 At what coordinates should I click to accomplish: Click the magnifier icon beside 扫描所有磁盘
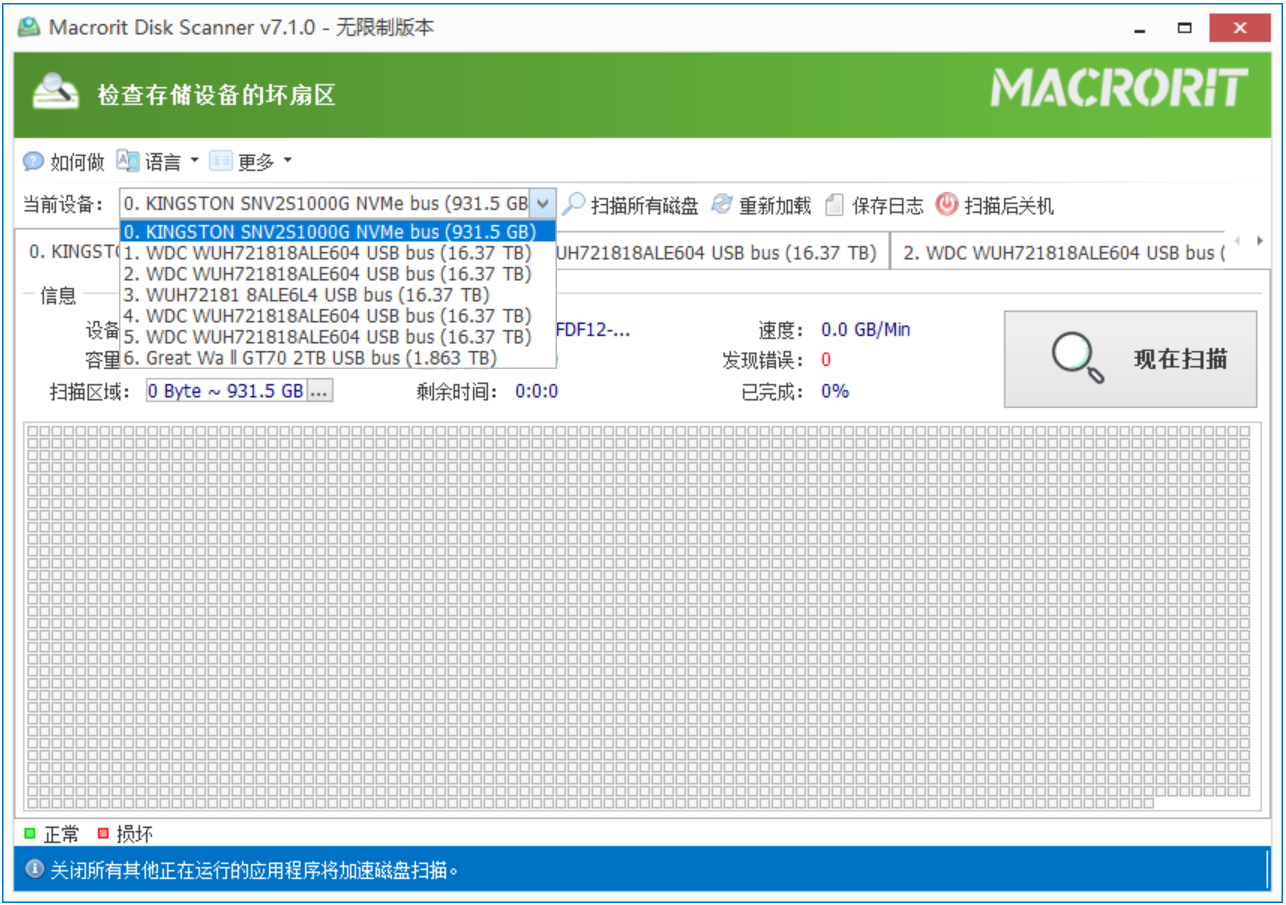[x=573, y=205]
